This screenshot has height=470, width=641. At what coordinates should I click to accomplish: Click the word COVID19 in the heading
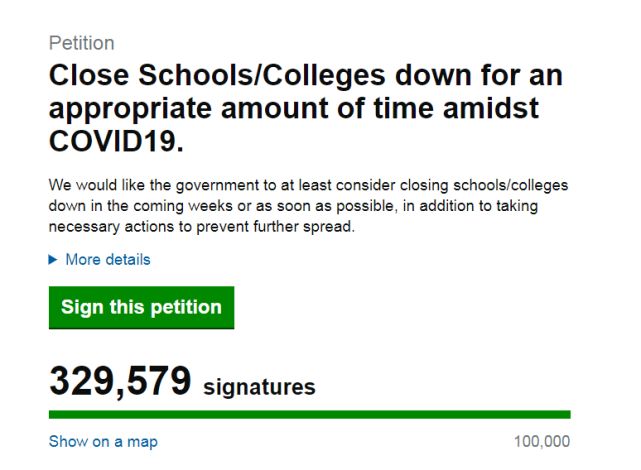point(115,143)
